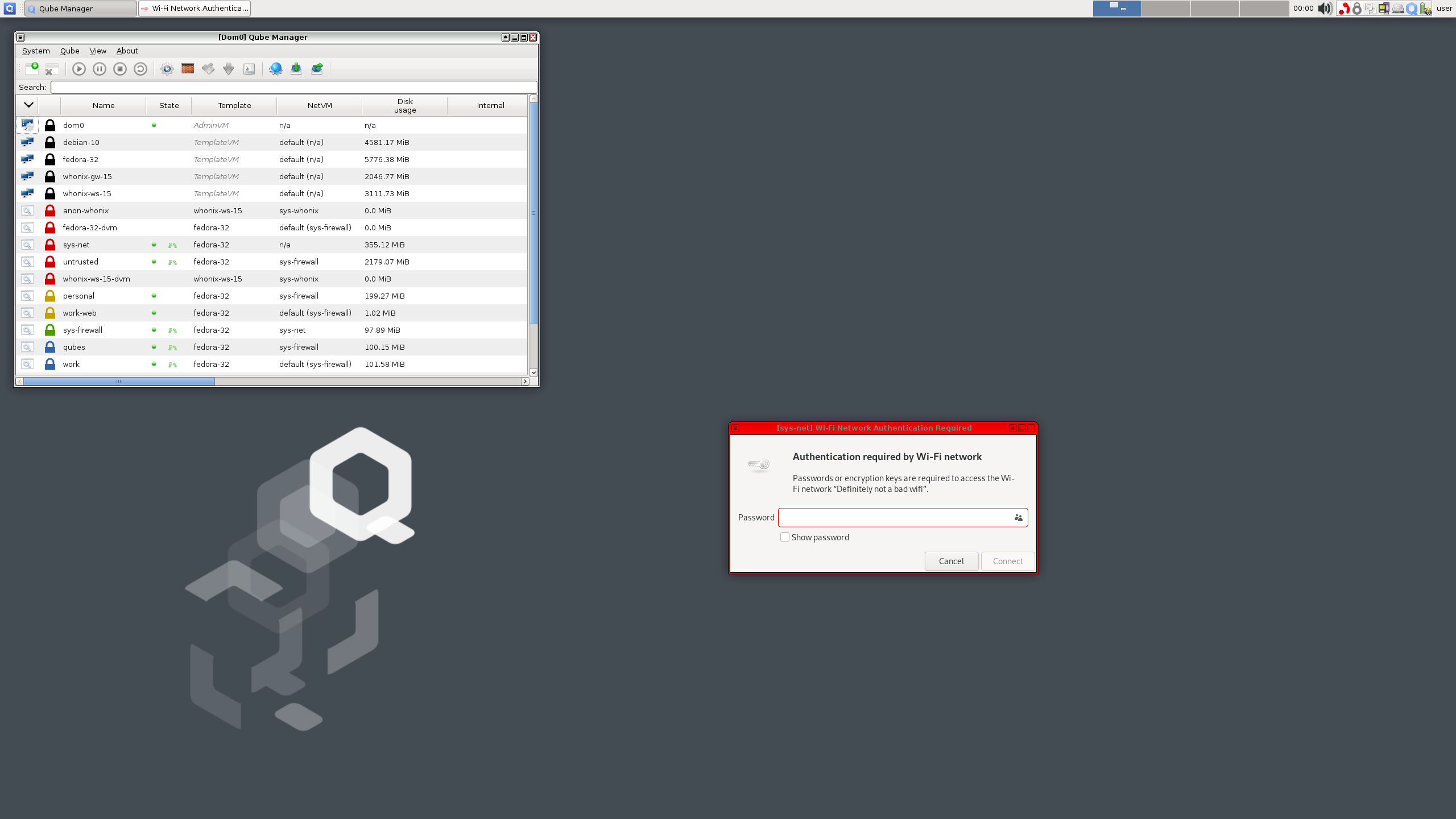Open the Qubes domains tray widget

(x=1411, y=8)
